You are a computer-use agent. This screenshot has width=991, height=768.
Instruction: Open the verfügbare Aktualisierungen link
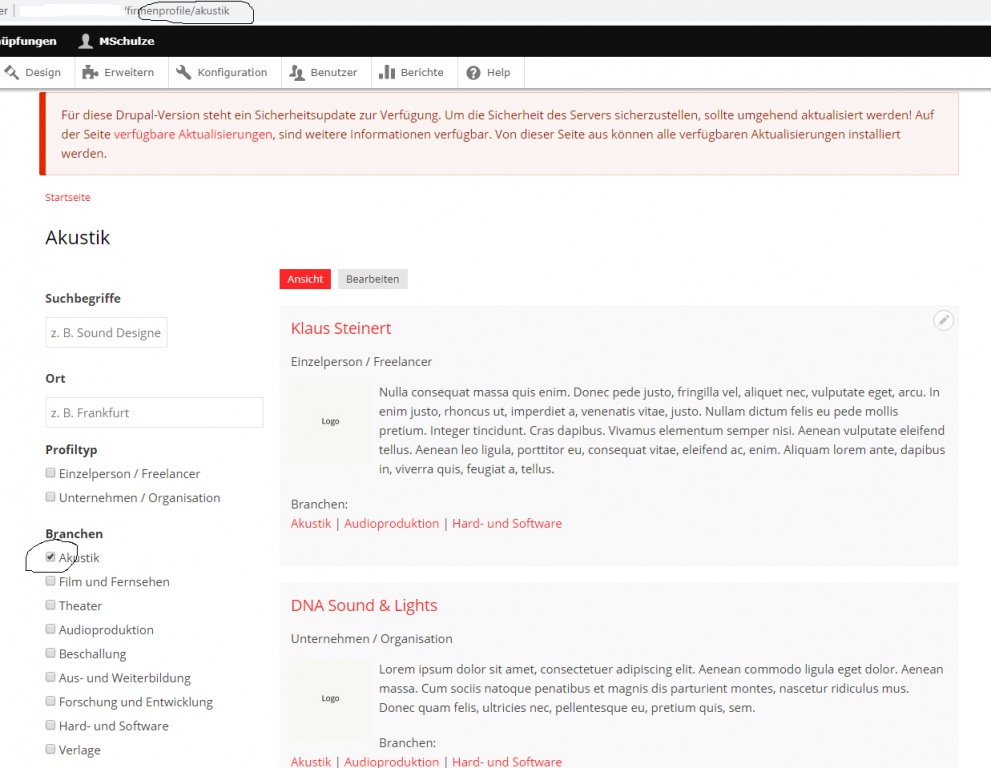(193, 135)
